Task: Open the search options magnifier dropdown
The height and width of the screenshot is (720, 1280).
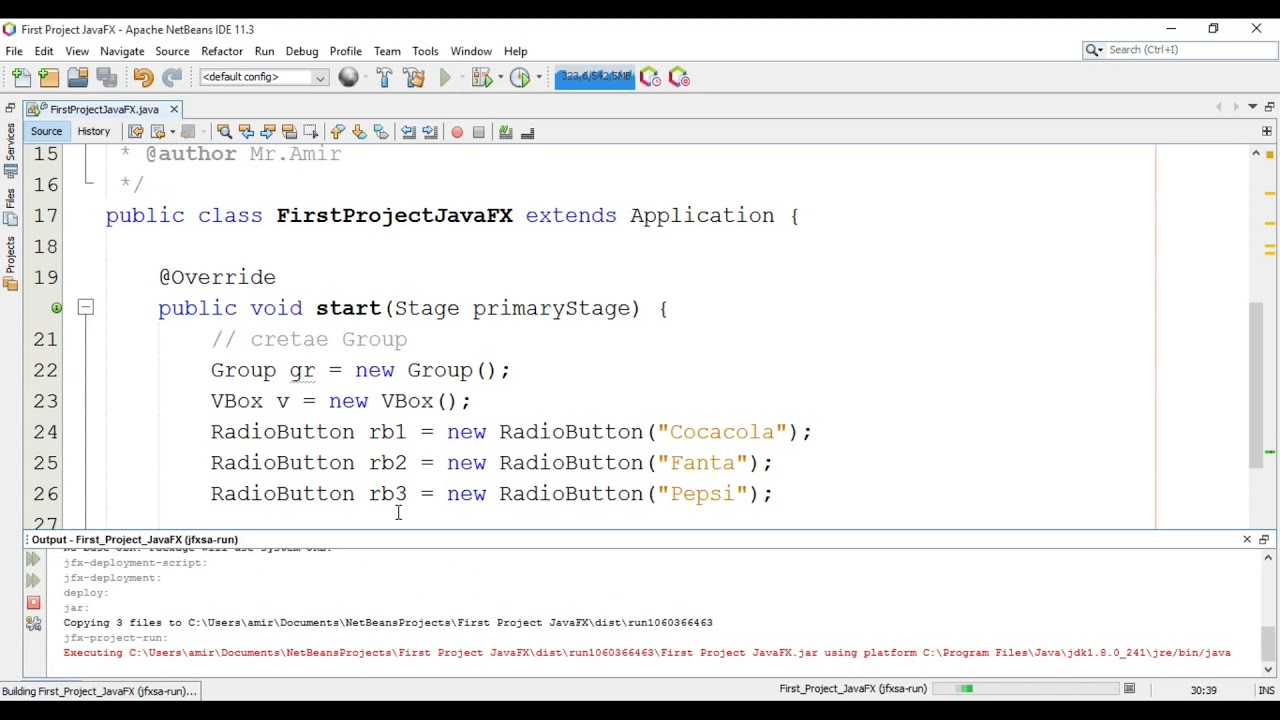Action: pos(1094,50)
